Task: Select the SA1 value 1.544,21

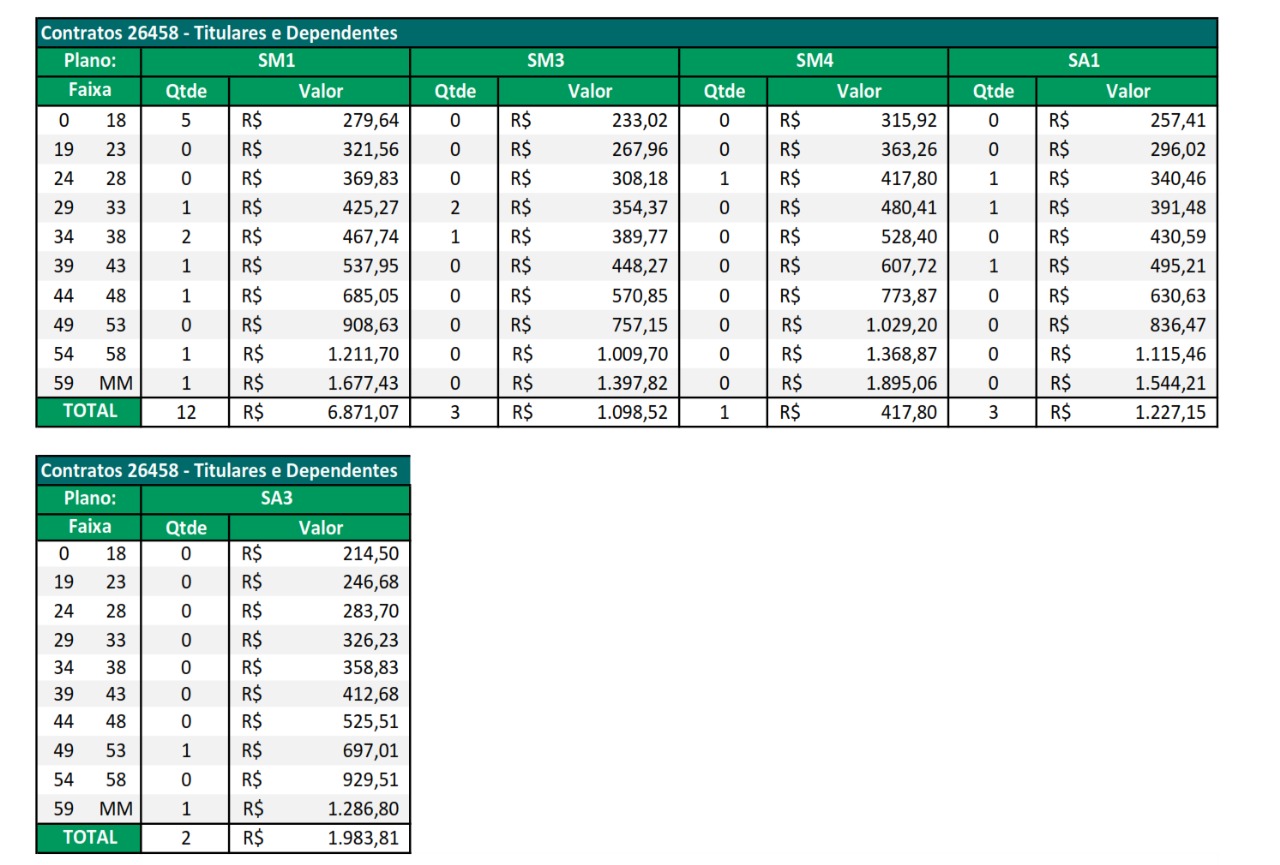Action: click(1170, 383)
